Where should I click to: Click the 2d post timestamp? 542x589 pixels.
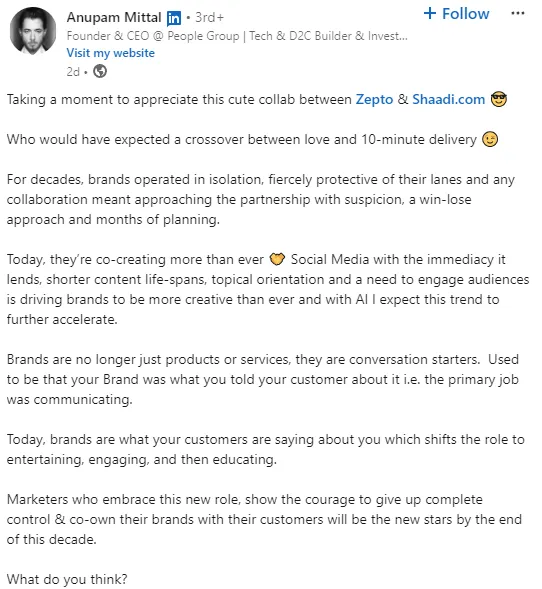coord(73,71)
